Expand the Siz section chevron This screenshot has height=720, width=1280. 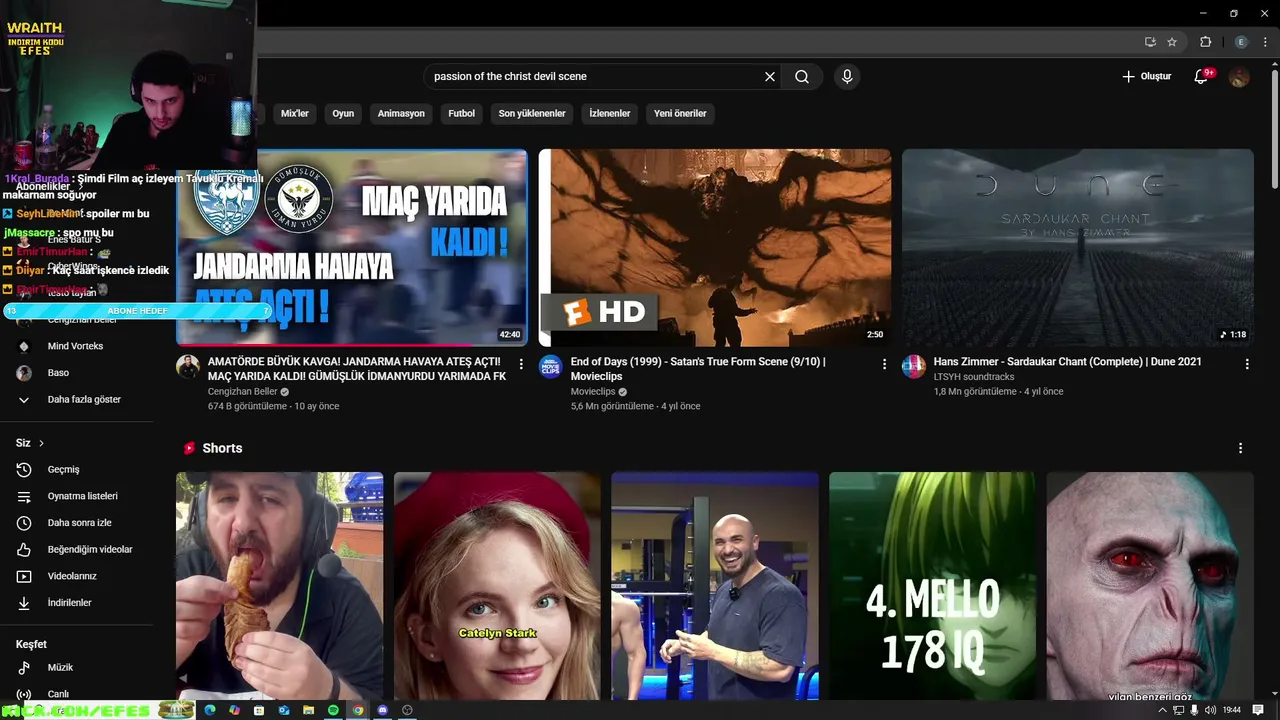click(41, 443)
